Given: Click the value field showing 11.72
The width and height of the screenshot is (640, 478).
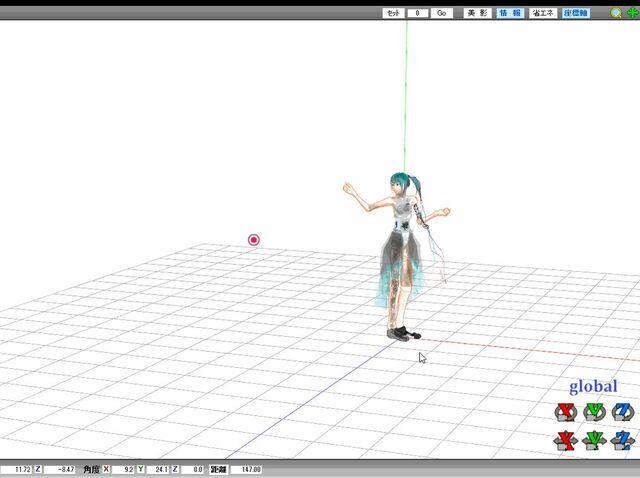Looking at the screenshot, I should pyautogui.click(x=16, y=469).
